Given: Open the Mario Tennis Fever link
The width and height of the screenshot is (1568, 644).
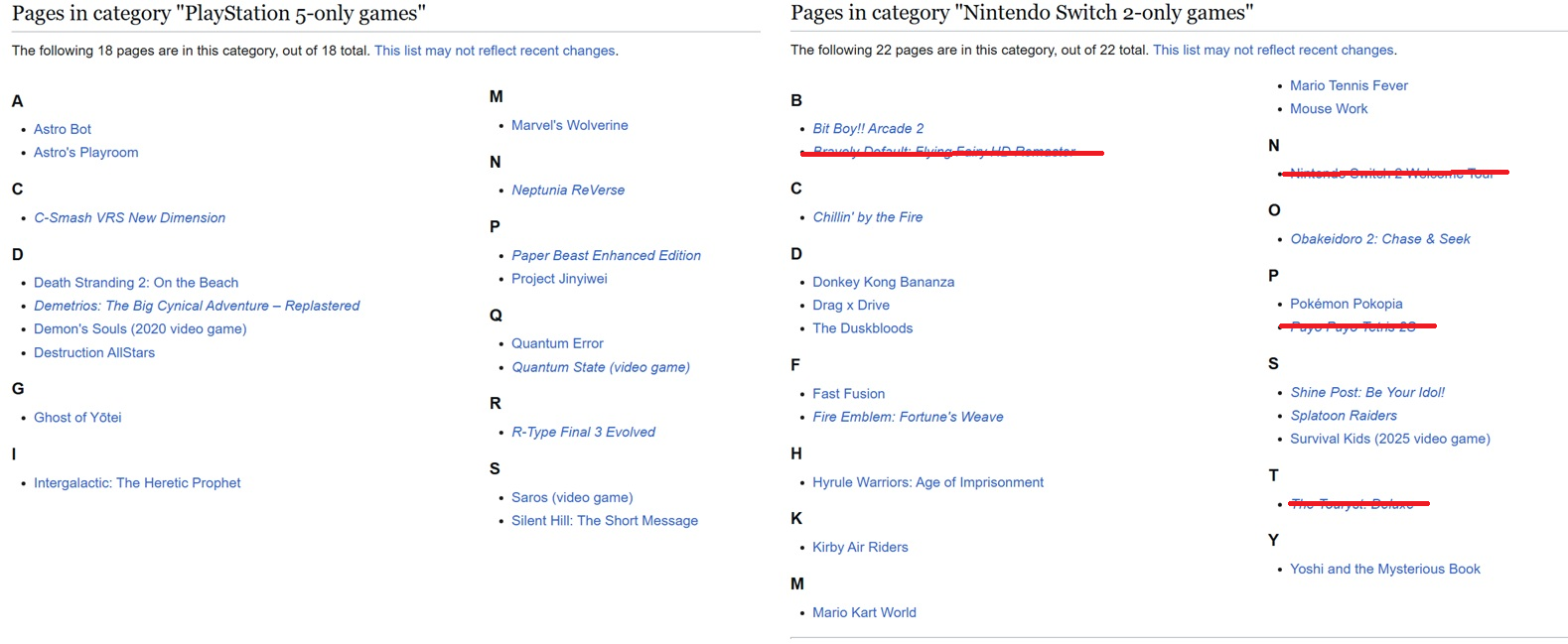Looking at the screenshot, I should tap(1349, 85).
